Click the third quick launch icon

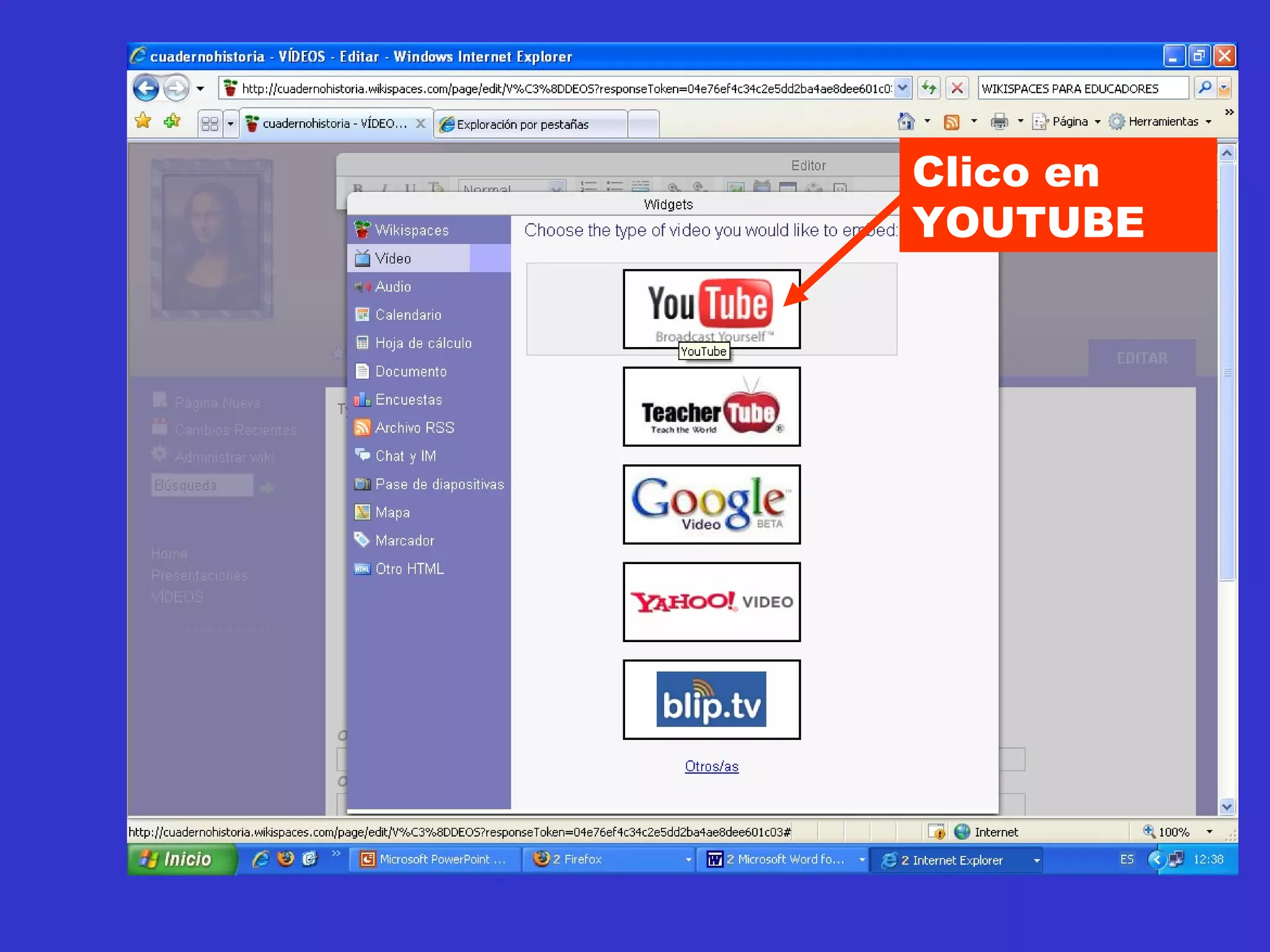coord(310,859)
